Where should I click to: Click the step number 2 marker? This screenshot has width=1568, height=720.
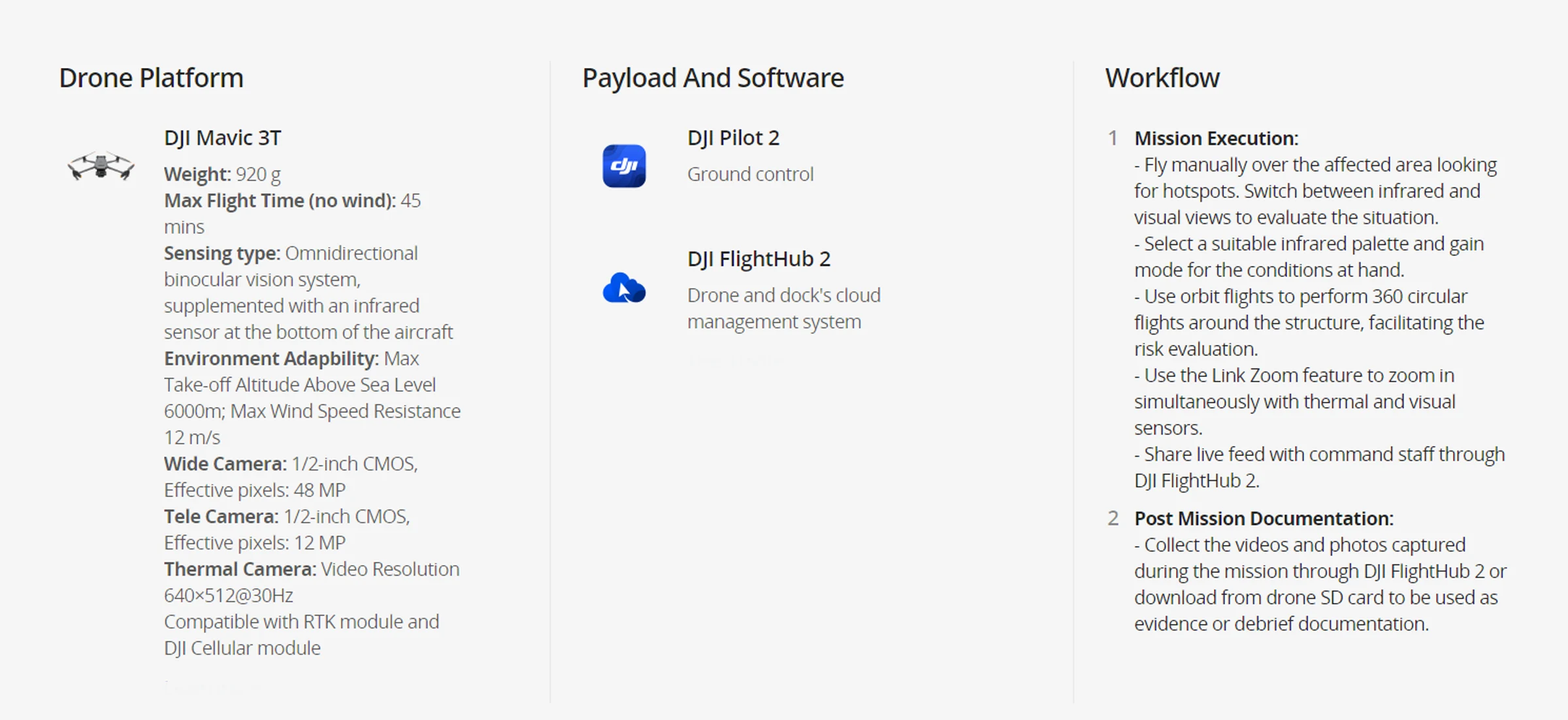pyautogui.click(x=1113, y=518)
